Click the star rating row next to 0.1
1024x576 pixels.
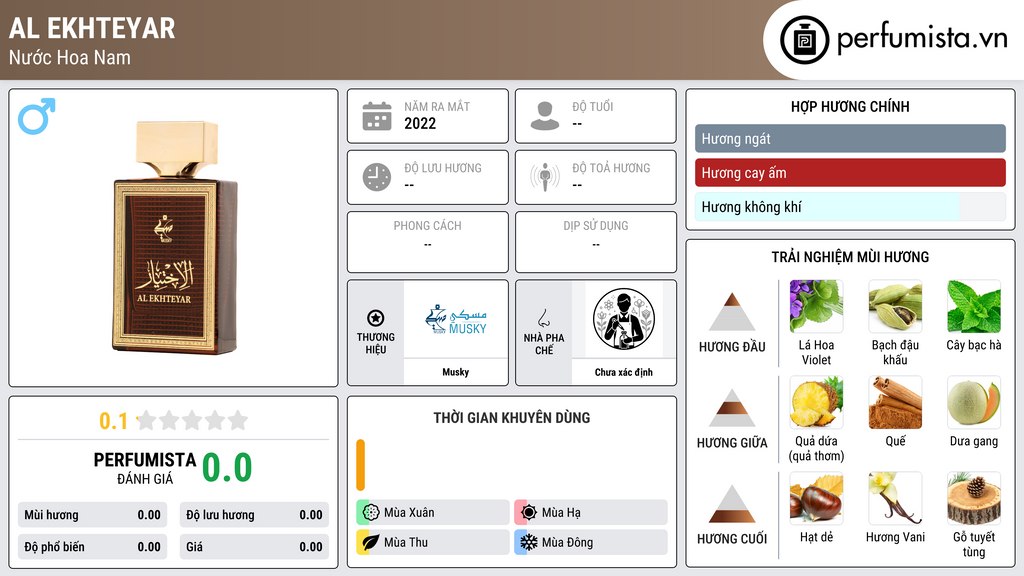(192, 421)
